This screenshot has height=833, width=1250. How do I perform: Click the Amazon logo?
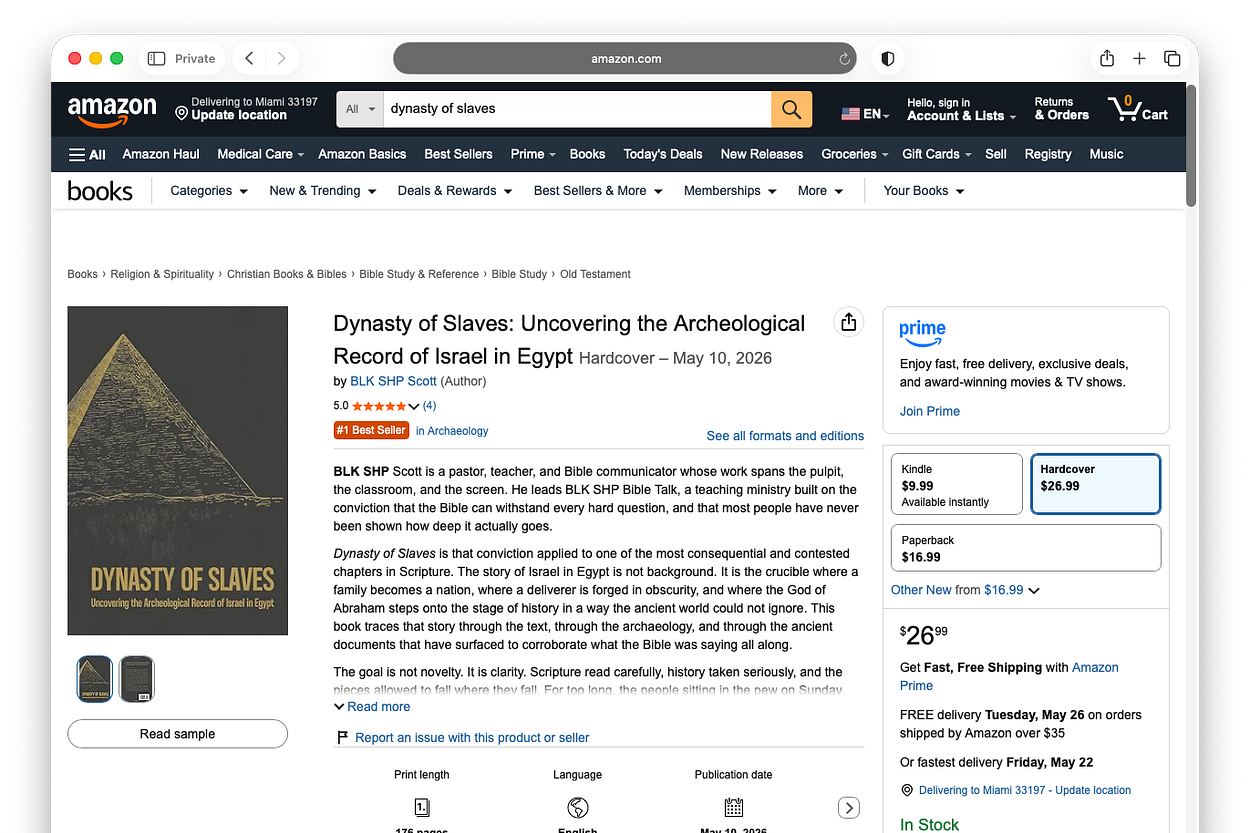click(112, 110)
